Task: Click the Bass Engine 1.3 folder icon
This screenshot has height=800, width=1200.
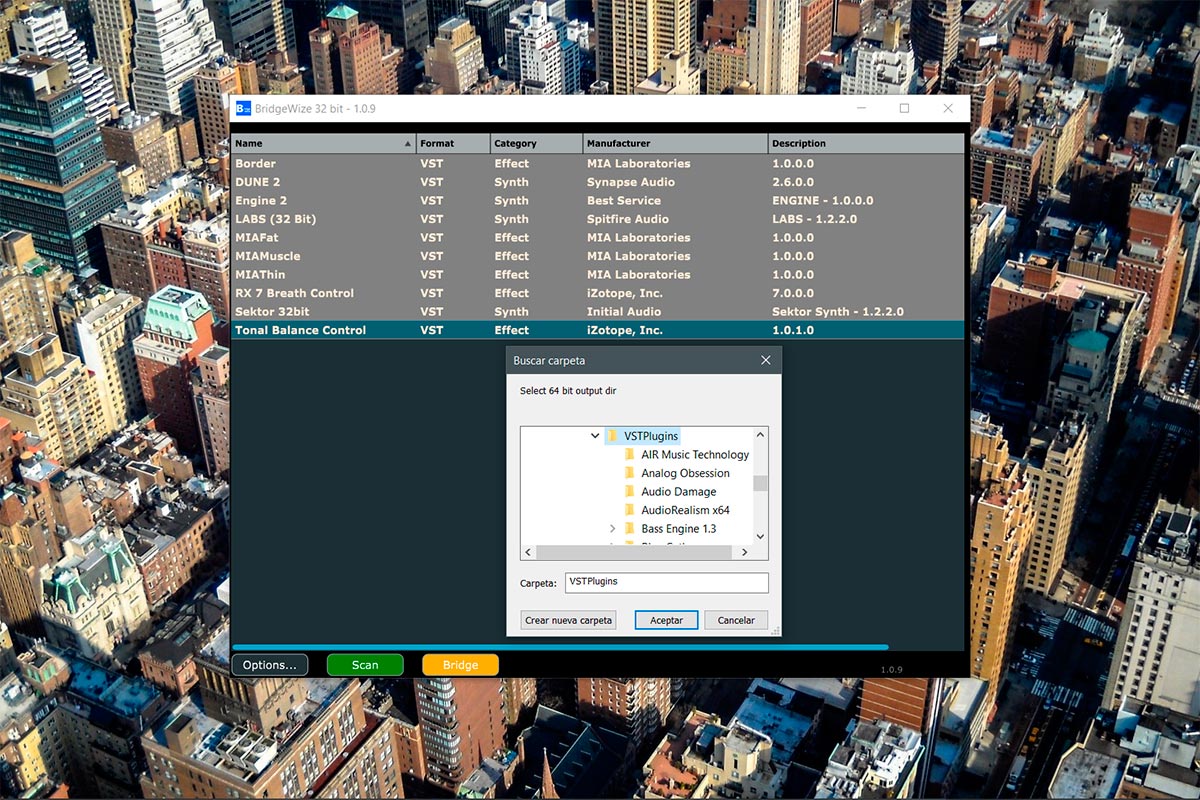Action: (630, 529)
